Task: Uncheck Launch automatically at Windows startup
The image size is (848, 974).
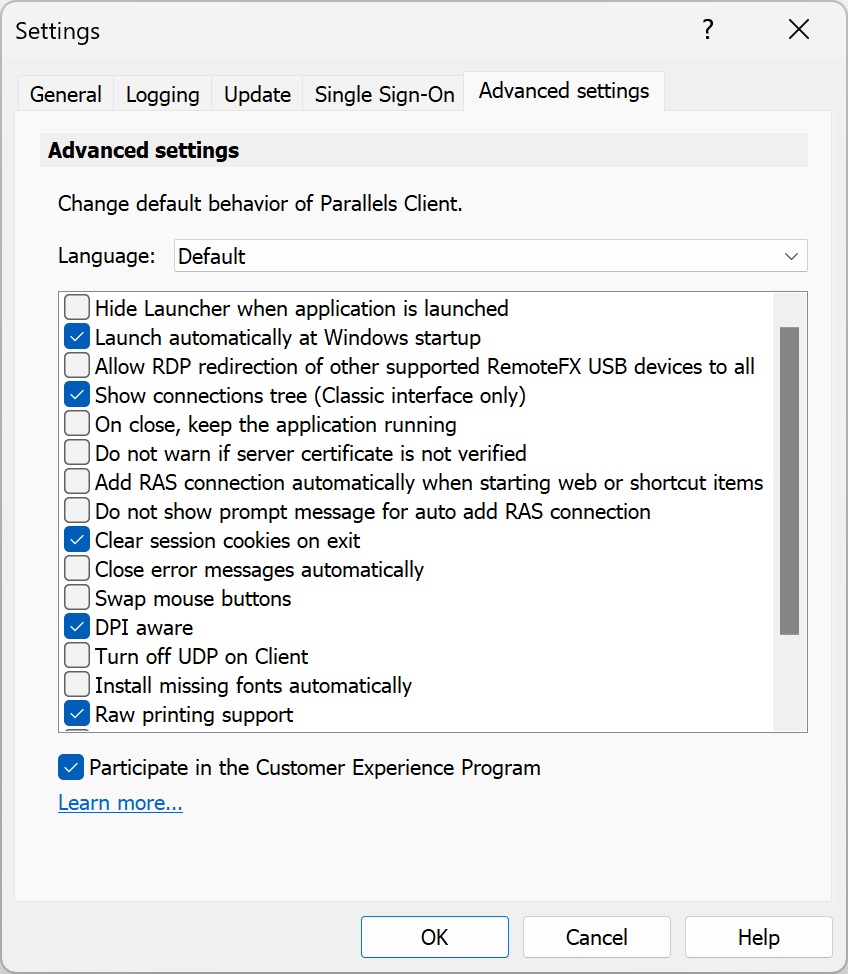Action: [77, 337]
